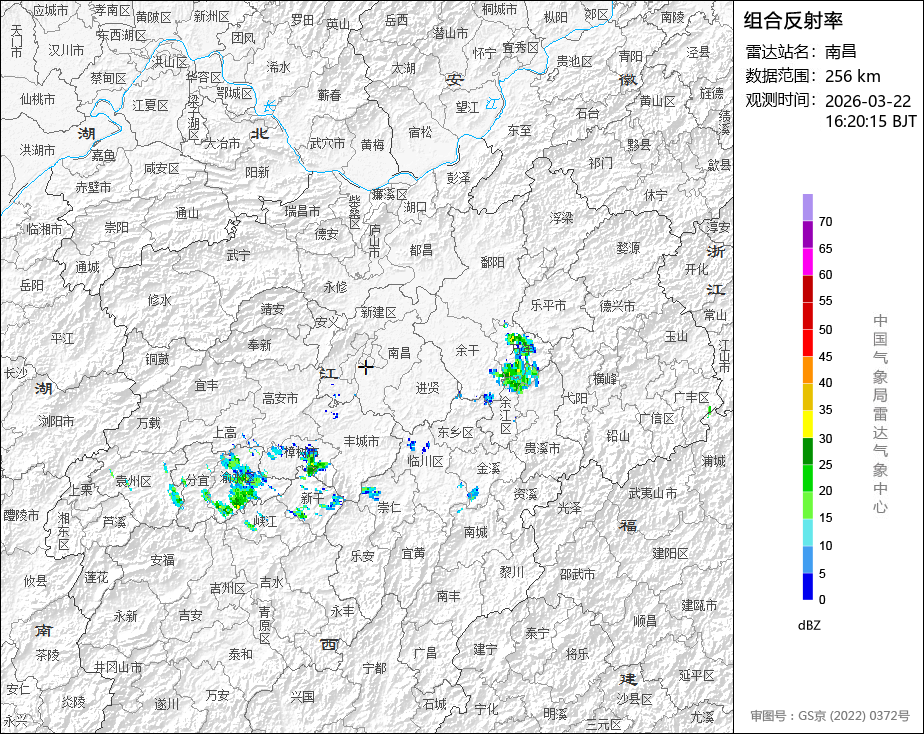Click the 高安市 label on map
Viewport: 924px width, 734px height.
pyautogui.click(x=280, y=398)
